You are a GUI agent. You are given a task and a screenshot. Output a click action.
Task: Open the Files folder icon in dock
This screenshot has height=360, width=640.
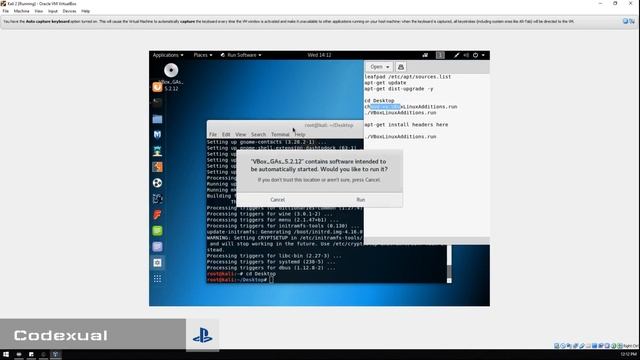coord(157,119)
